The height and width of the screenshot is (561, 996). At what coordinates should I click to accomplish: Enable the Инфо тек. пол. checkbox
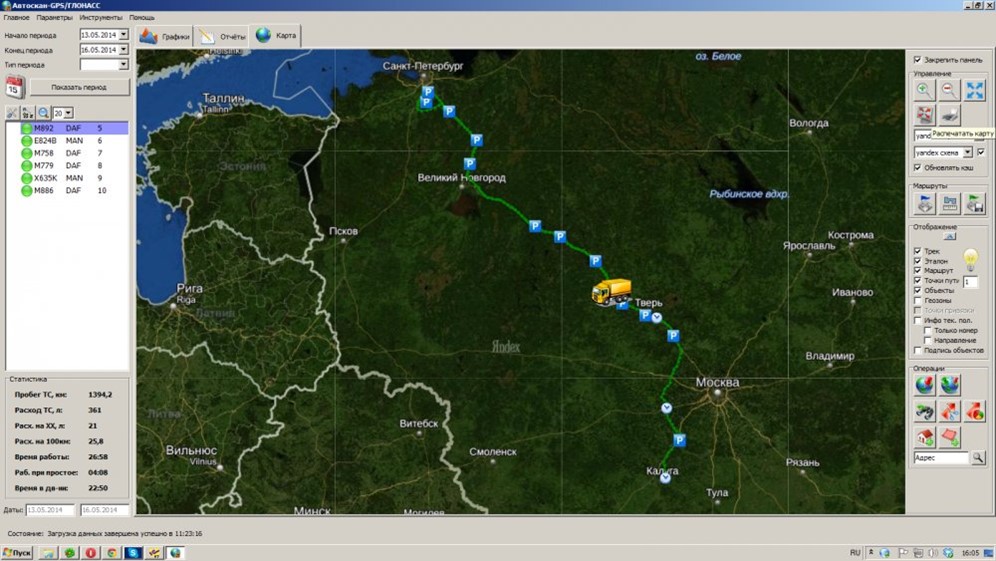(917, 320)
